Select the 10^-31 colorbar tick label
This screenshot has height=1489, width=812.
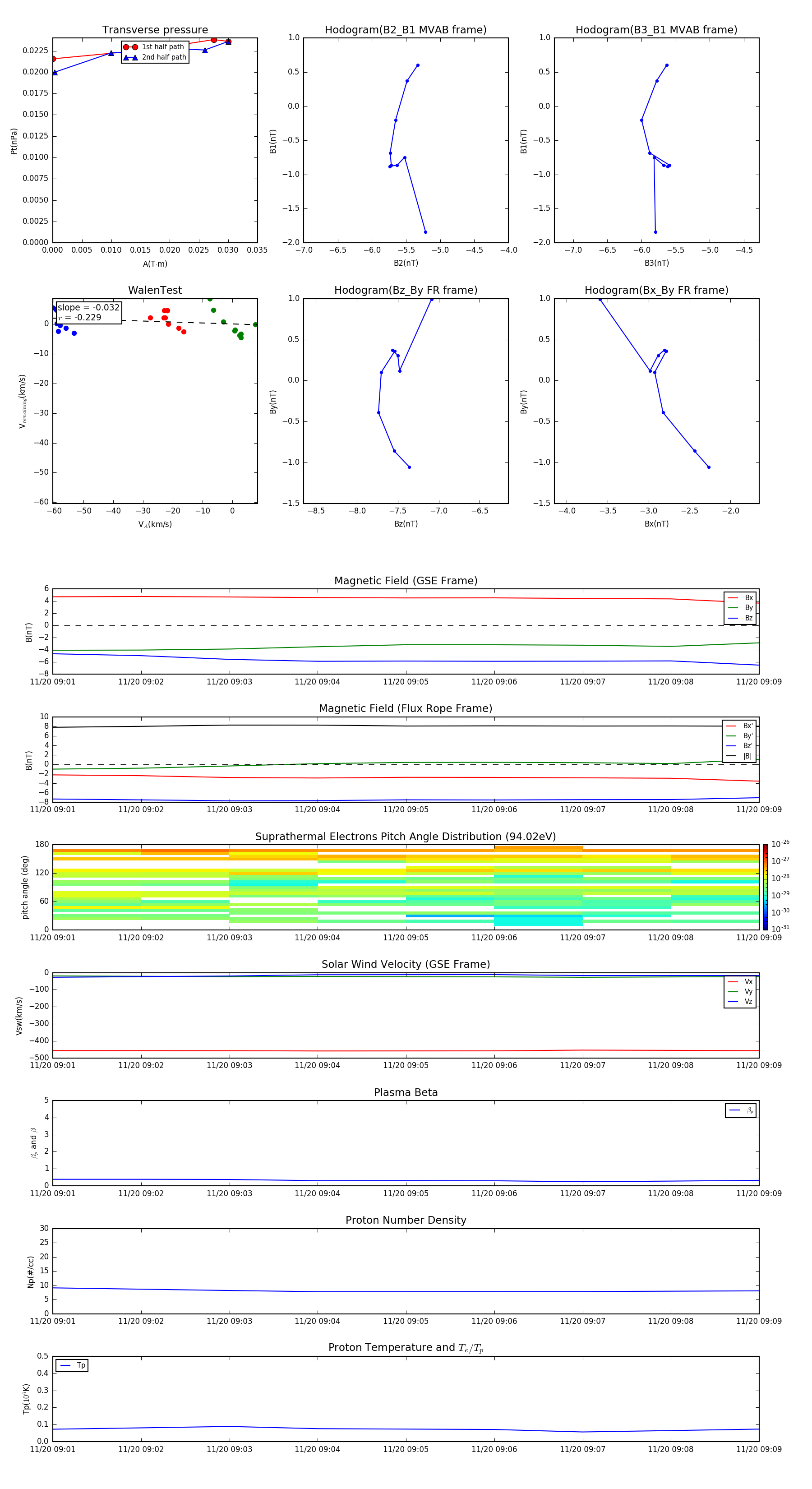tap(780, 929)
